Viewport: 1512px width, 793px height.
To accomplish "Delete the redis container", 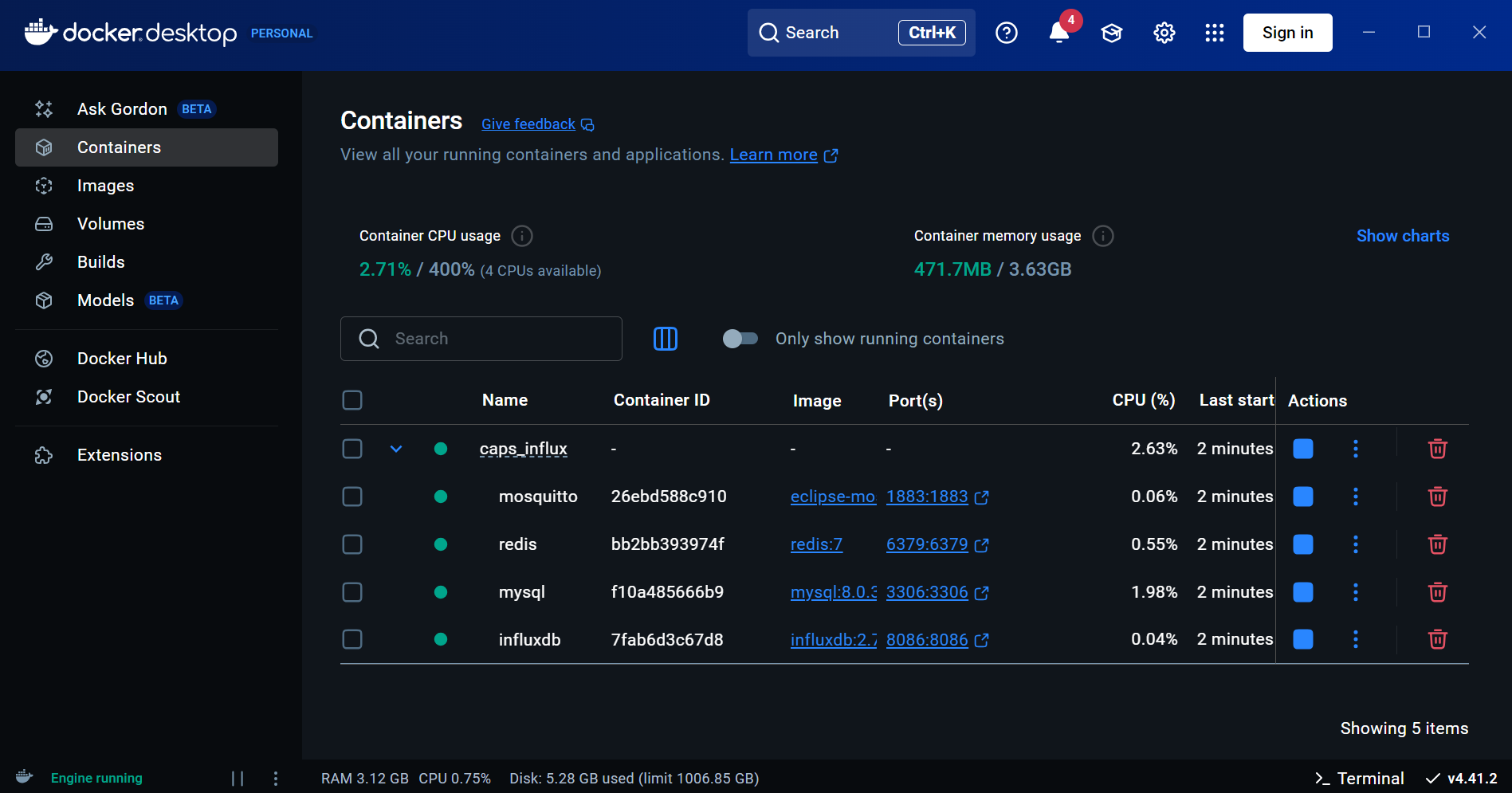I will click(1438, 544).
